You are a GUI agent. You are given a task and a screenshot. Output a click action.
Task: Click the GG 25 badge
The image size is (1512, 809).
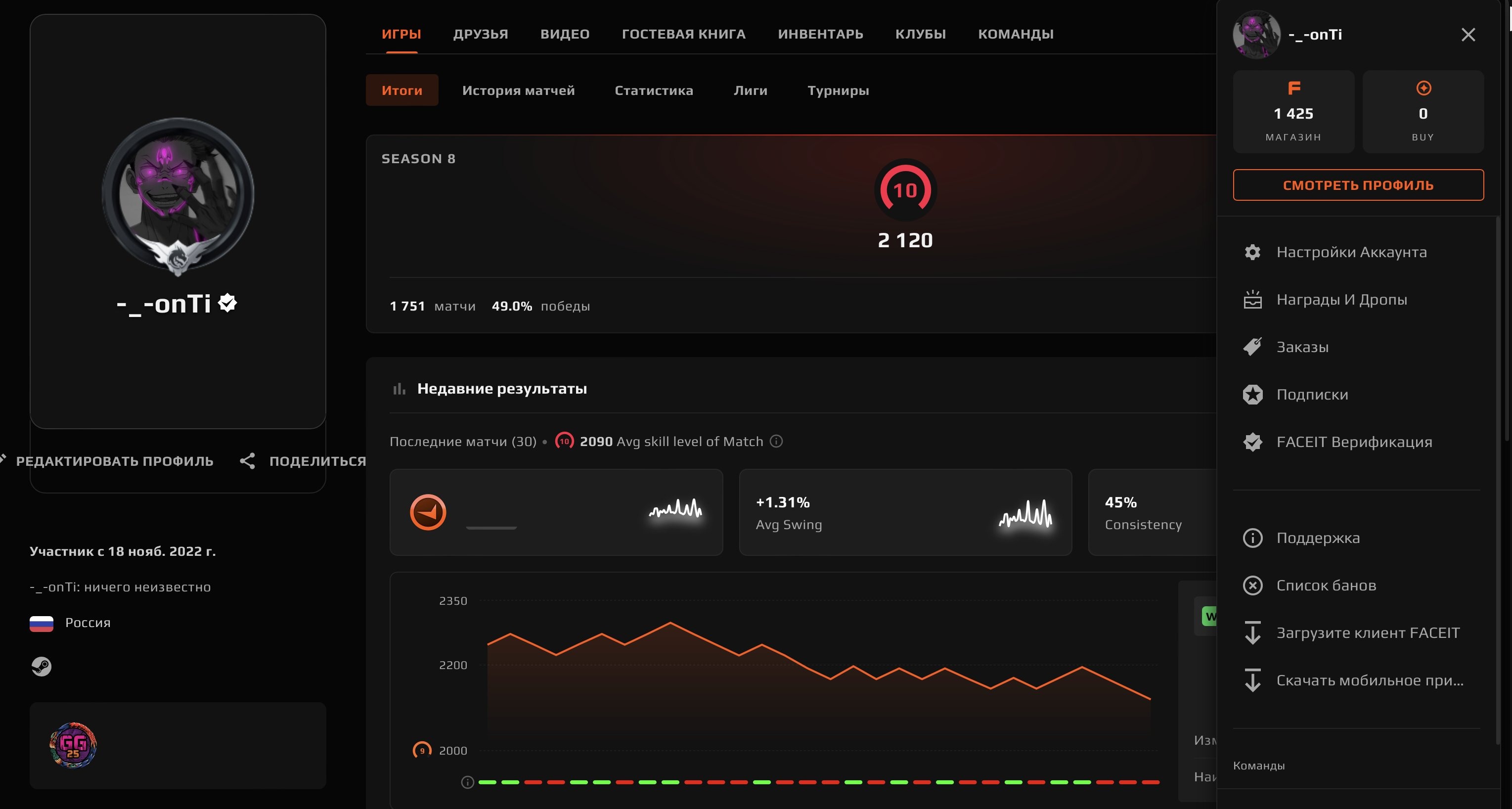click(x=73, y=745)
